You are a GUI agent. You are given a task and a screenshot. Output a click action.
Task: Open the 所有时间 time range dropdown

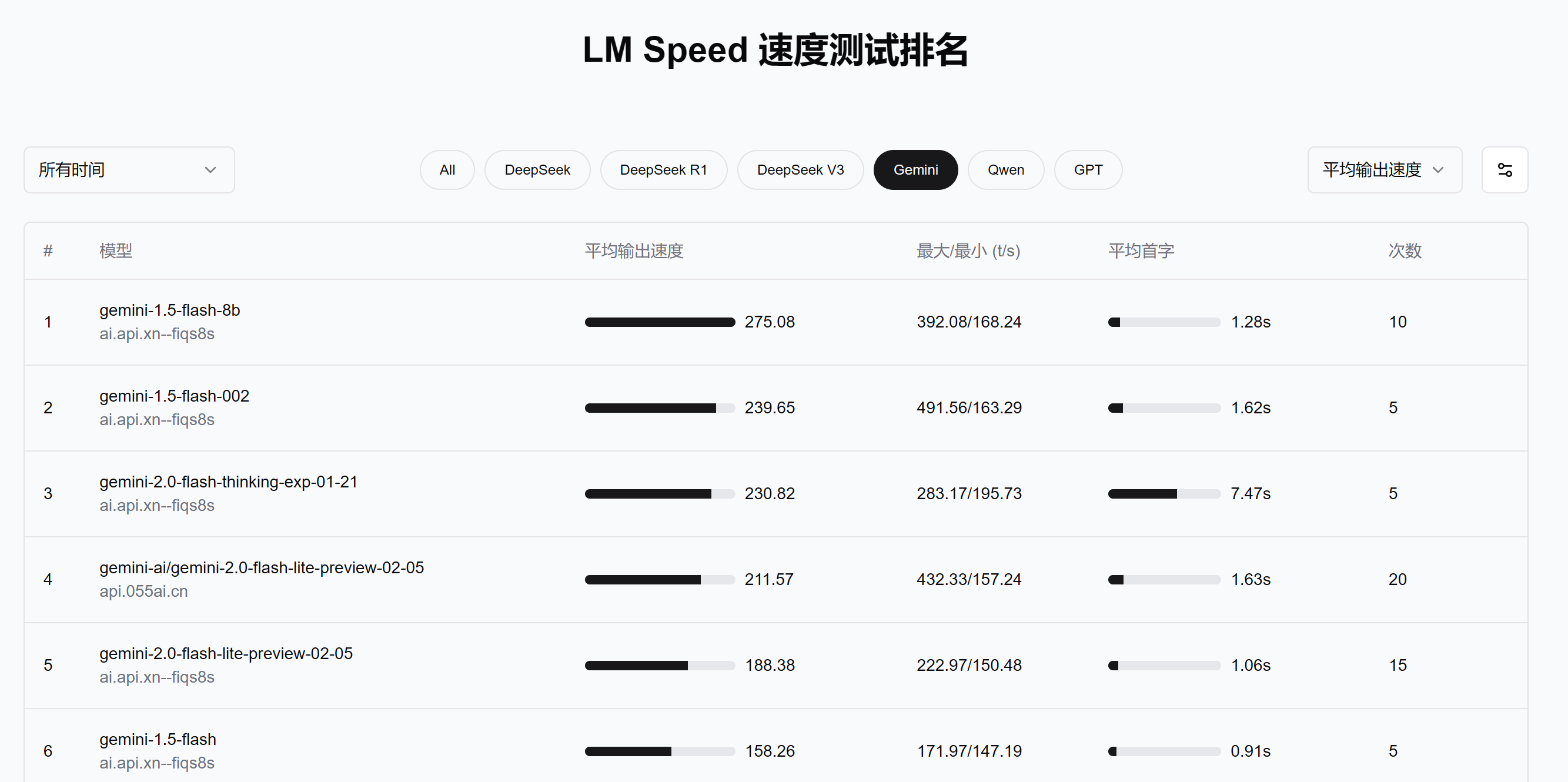pos(129,170)
